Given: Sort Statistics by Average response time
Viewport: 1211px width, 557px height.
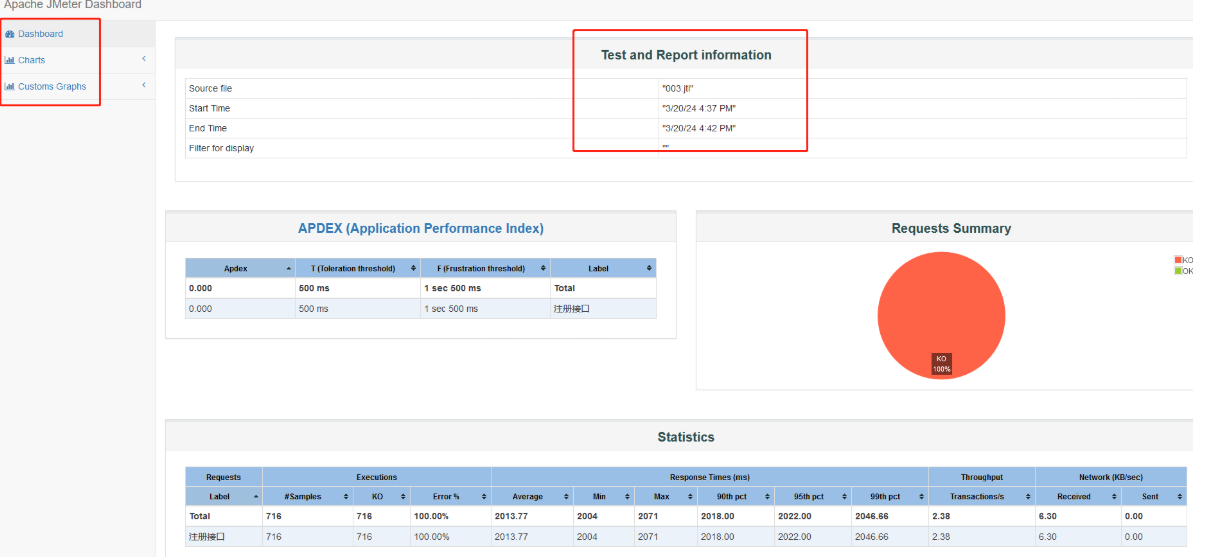Looking at the screenshot, I should 566,496.
